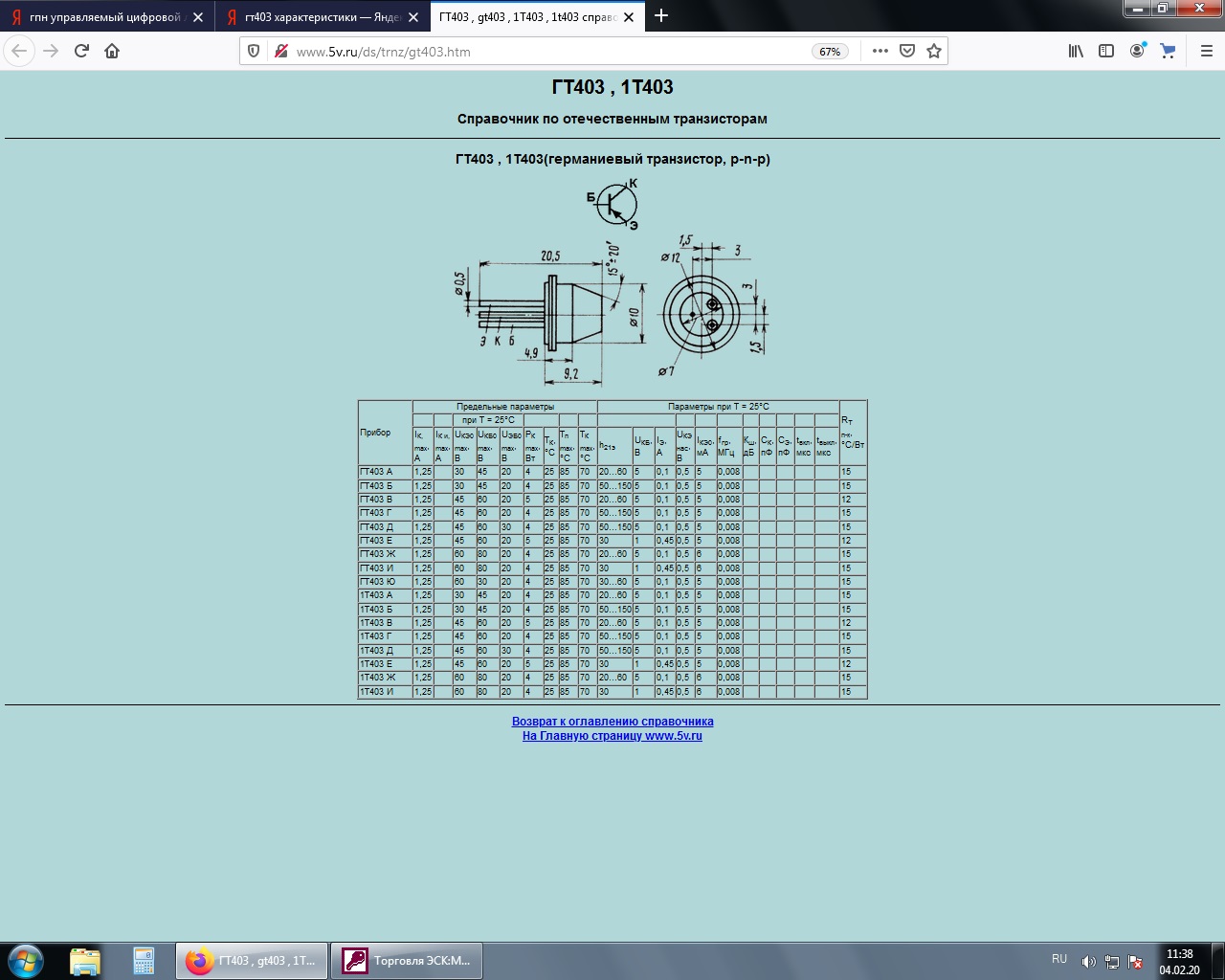This screenshot has width=1225, height=980.
Task: Follow the Возврат к оглавлению справочника link
Action: click(x=612, y=722)
